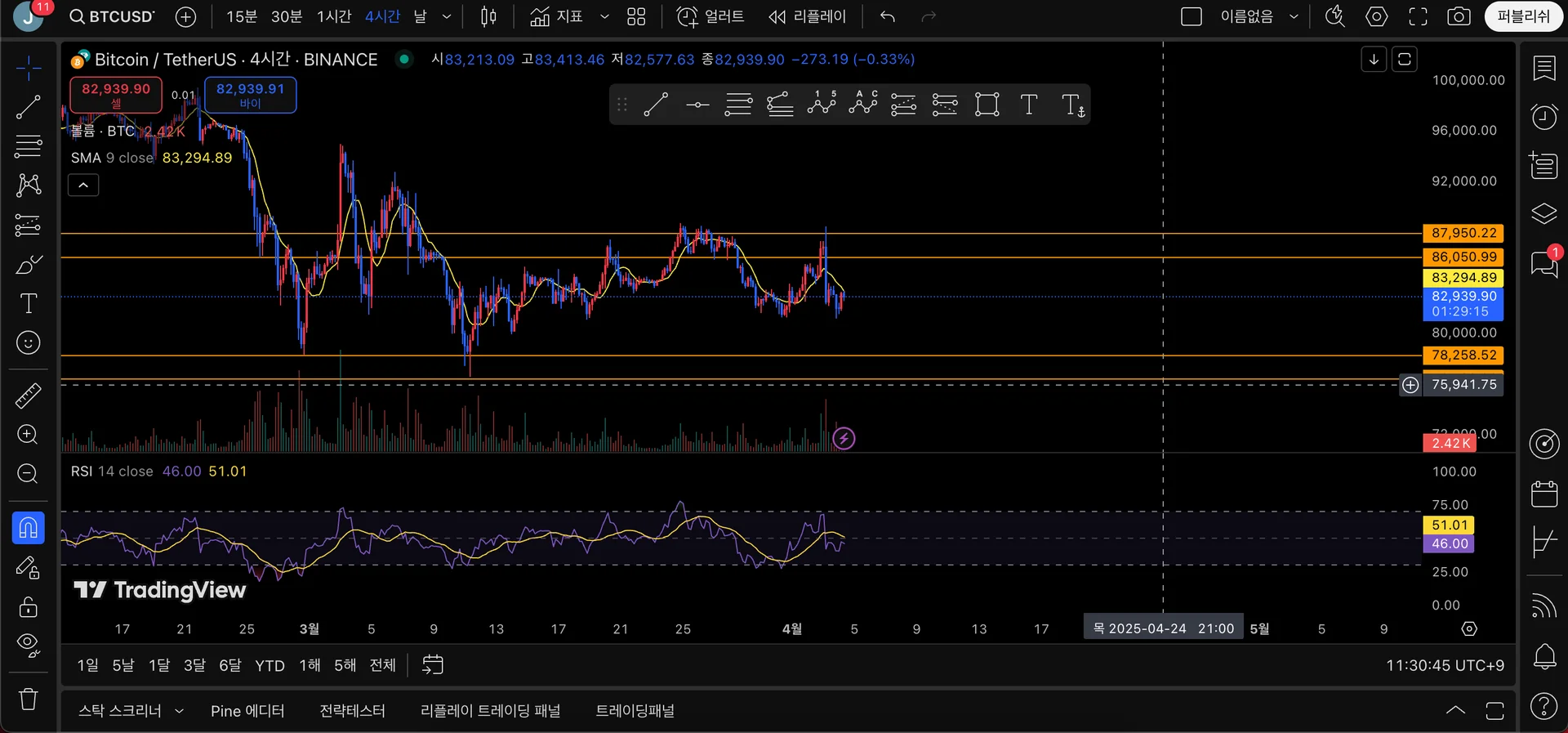Viewport: 1568px width, 733px height.
Task: Expand the 이름없음 layout dropdown
Action: tap(1294, 16)
